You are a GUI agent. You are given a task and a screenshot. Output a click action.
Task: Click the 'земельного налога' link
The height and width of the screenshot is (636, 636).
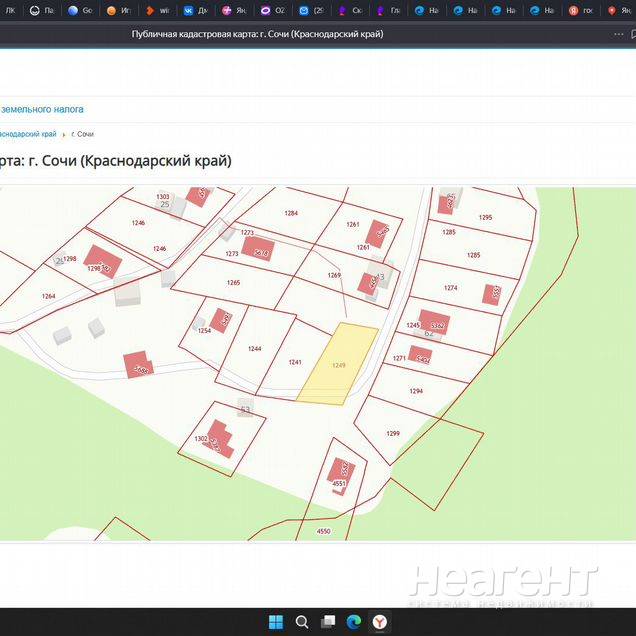[x=42, y=109]
